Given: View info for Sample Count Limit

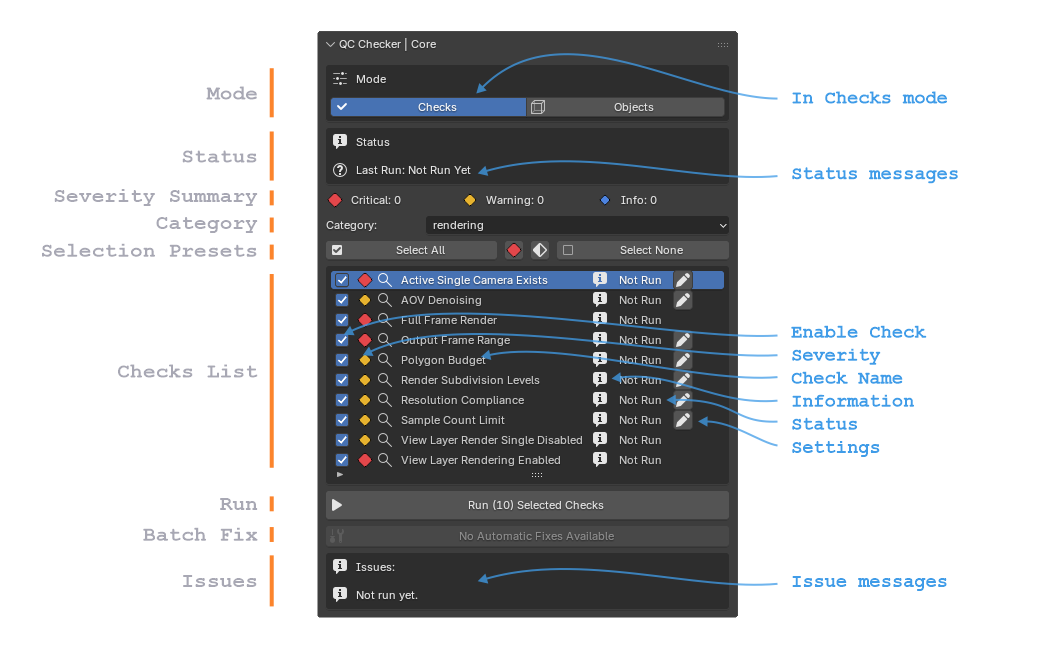Looking at the screenshot, I should [x=599, y=419].
